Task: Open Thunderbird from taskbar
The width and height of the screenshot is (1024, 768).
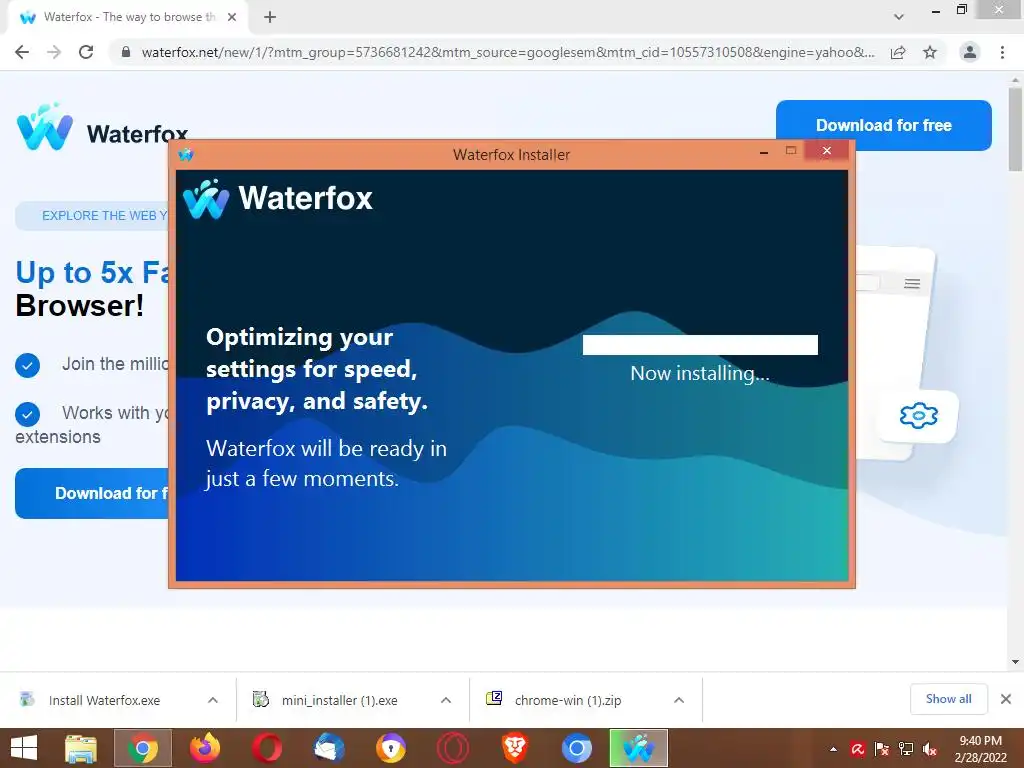Action: (328, 748)
